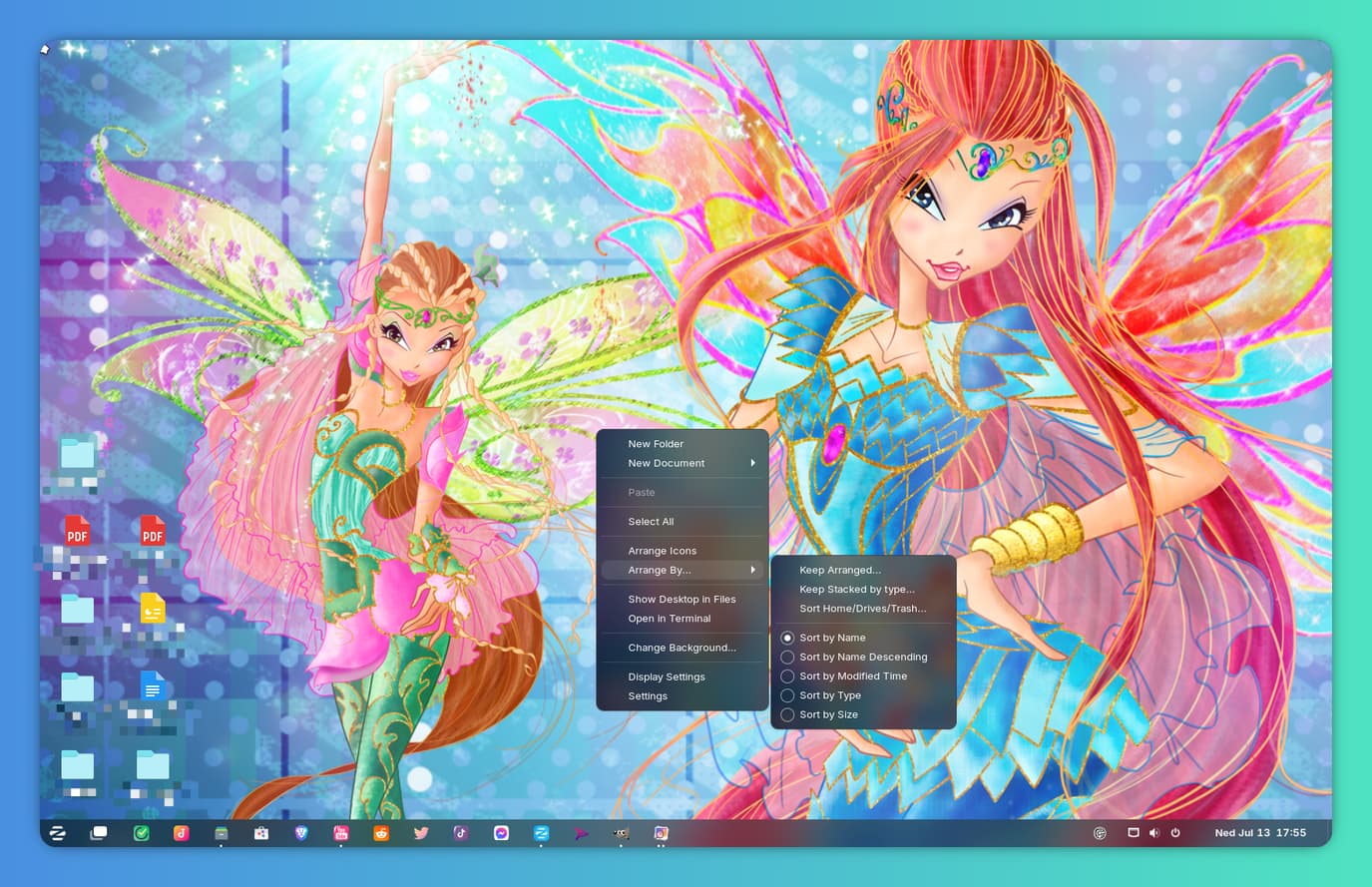Viewport: 1372px width, 887px height.
Task: Open the Messenger taskbar shortcut
Action: pyautogui.click(x=501, y=833)
